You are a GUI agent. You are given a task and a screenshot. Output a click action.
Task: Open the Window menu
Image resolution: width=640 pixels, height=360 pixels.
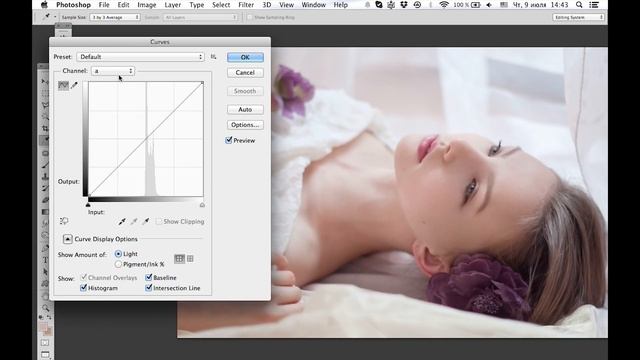pos(313,5)
